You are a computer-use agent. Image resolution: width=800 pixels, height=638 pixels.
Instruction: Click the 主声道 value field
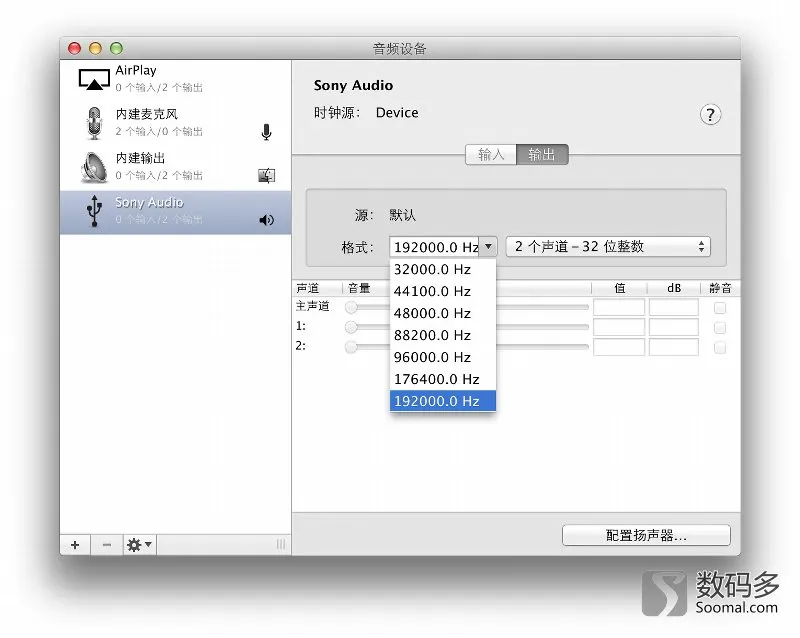click(619, 307)
